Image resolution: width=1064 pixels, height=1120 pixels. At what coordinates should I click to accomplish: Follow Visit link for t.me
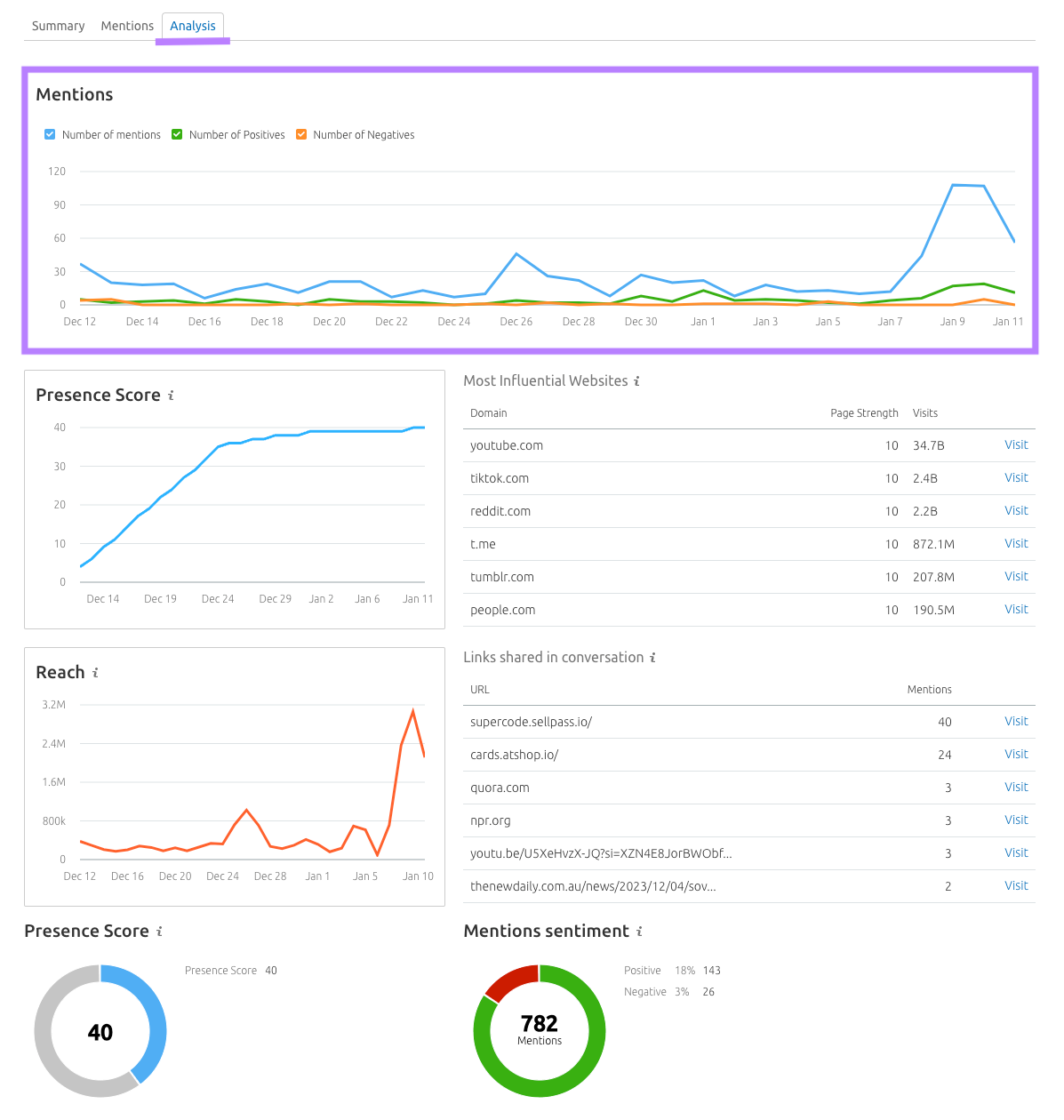[1016, 544]
